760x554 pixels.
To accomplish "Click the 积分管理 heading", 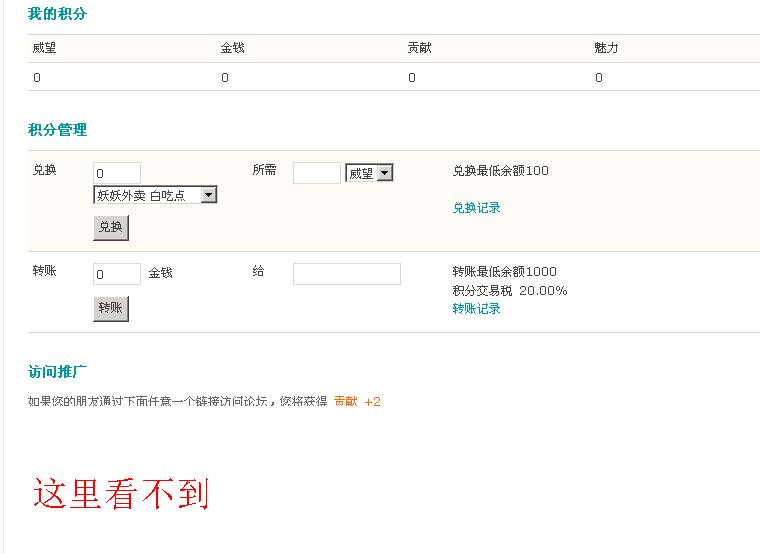I will [x=57, y=130].
